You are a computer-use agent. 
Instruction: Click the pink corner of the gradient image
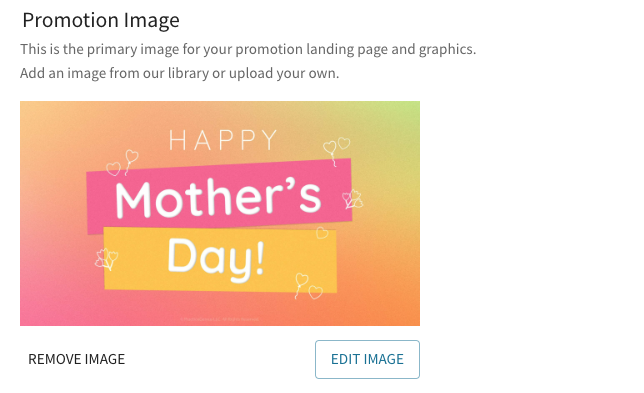(34, 314)
